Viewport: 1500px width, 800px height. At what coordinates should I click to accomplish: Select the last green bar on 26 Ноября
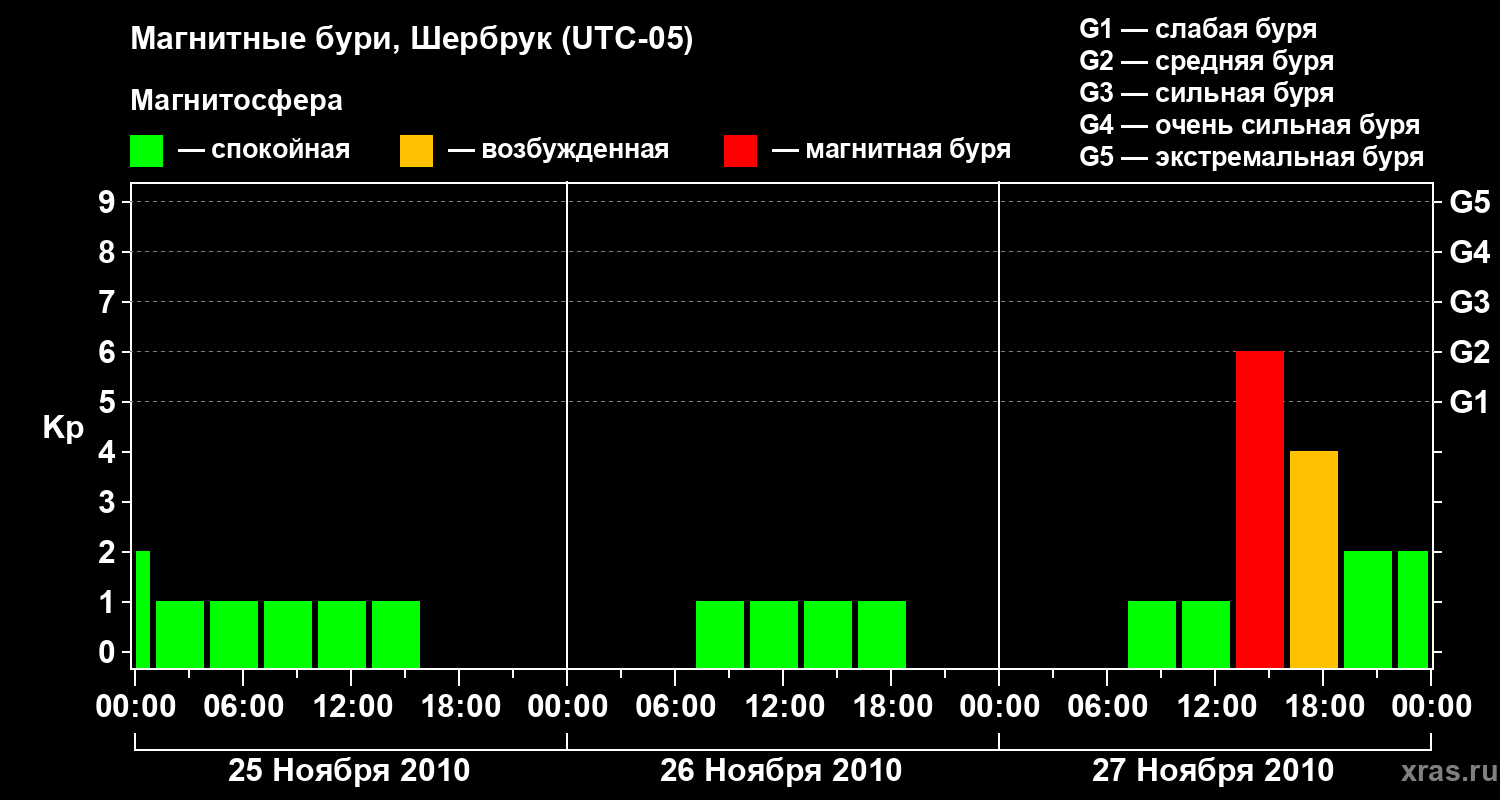click(882, 635)
